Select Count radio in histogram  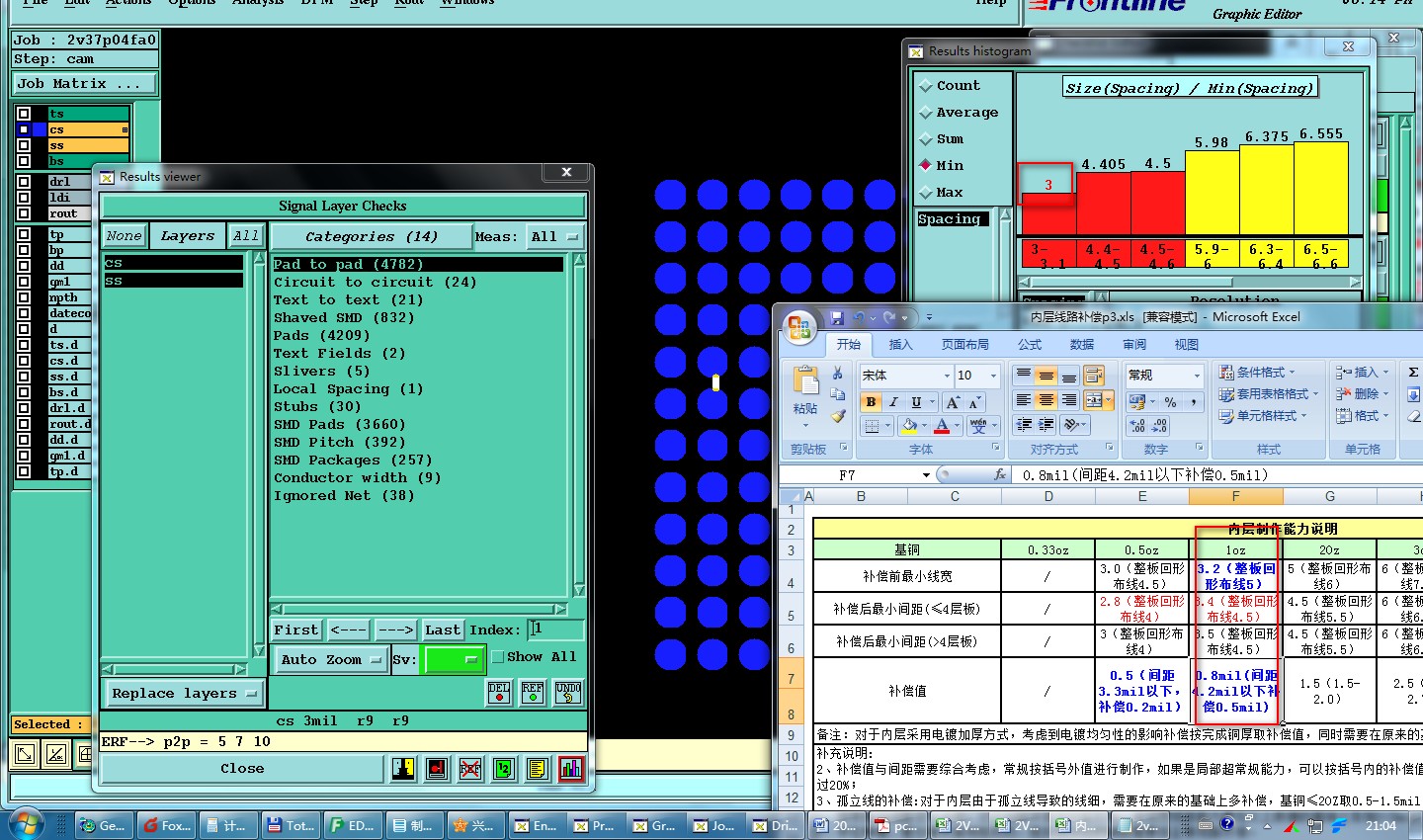(926, 86)
